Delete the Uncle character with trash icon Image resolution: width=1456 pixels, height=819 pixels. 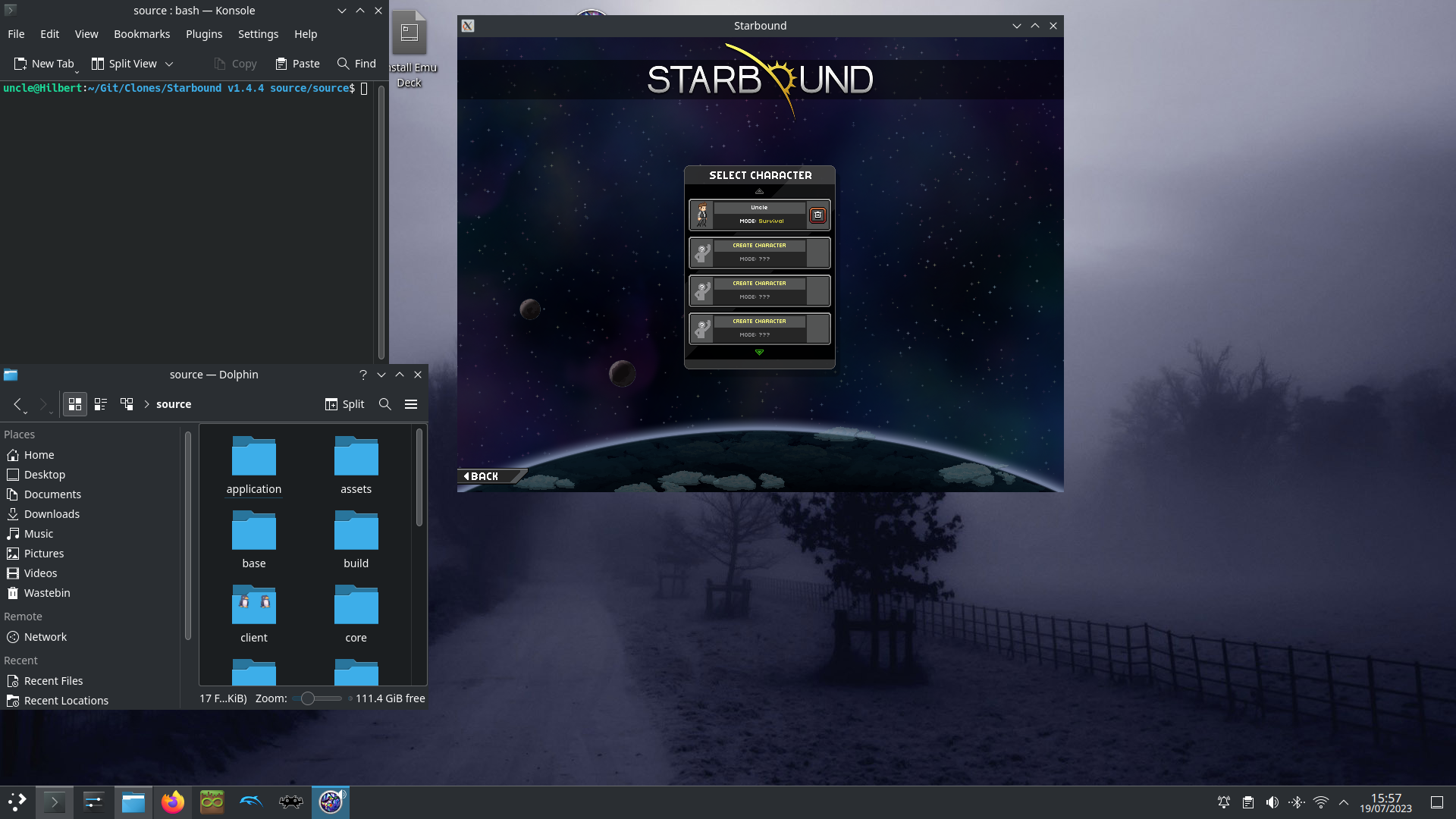click(x=817, y=215)
